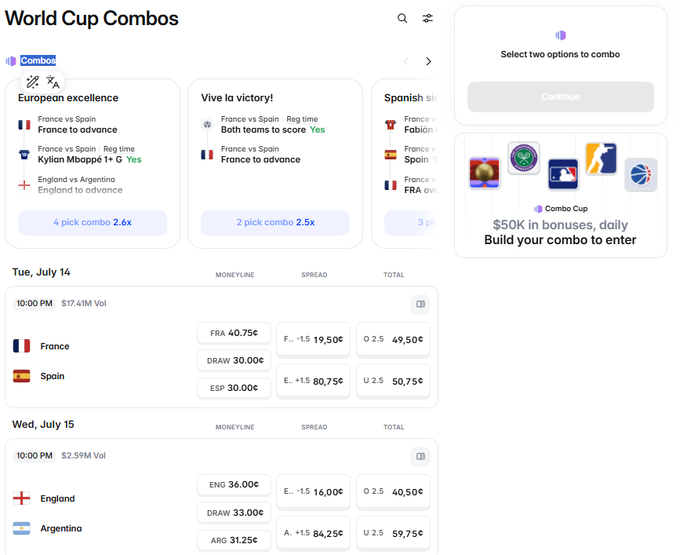
Task: Click the Counter-Strike orange and blue logo
Action: (601, 158)
